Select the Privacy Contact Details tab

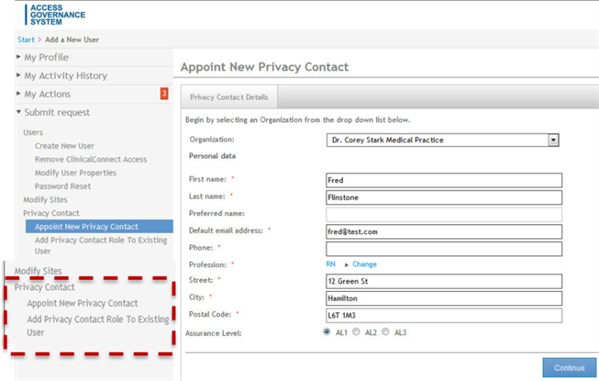229,97
